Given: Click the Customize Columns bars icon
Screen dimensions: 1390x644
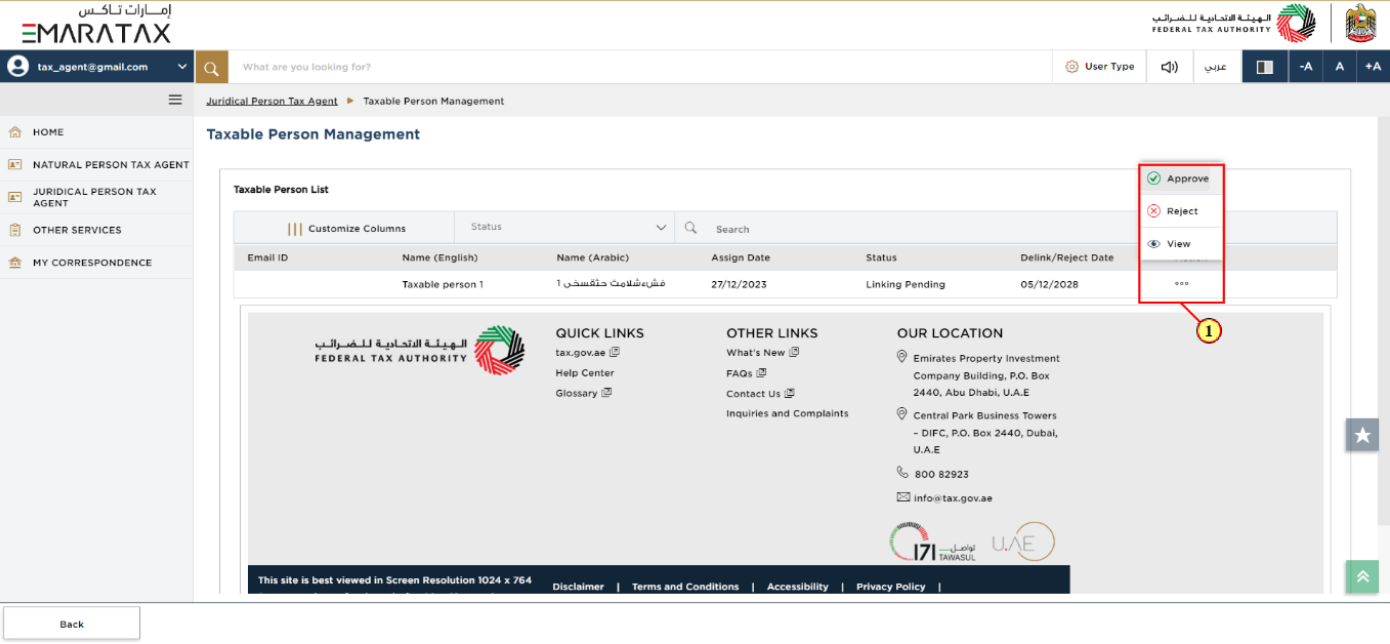Looking at the screenshot, I should click(x=295, y=229).
